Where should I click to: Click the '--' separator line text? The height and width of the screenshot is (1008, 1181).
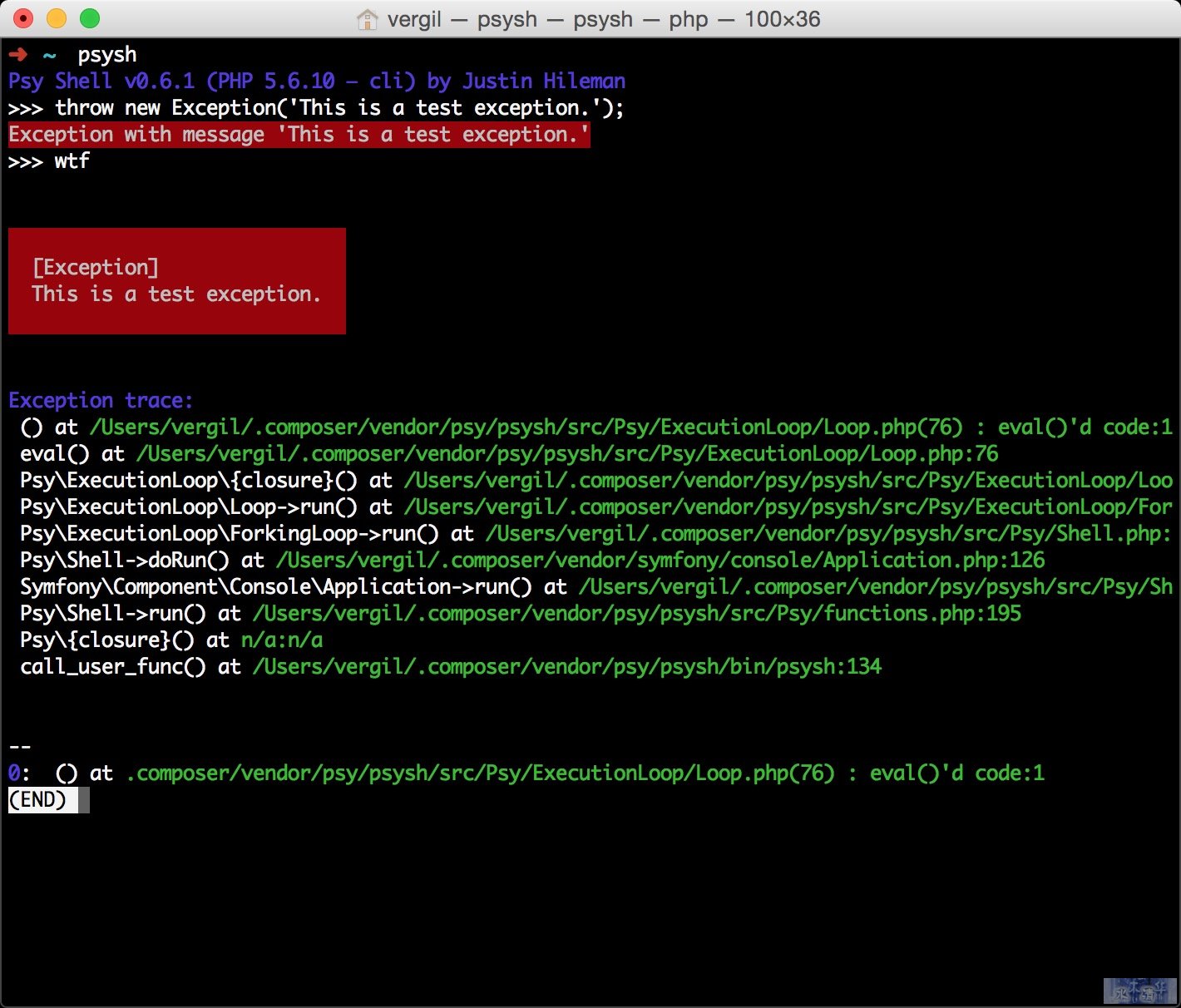pos(20,747)
